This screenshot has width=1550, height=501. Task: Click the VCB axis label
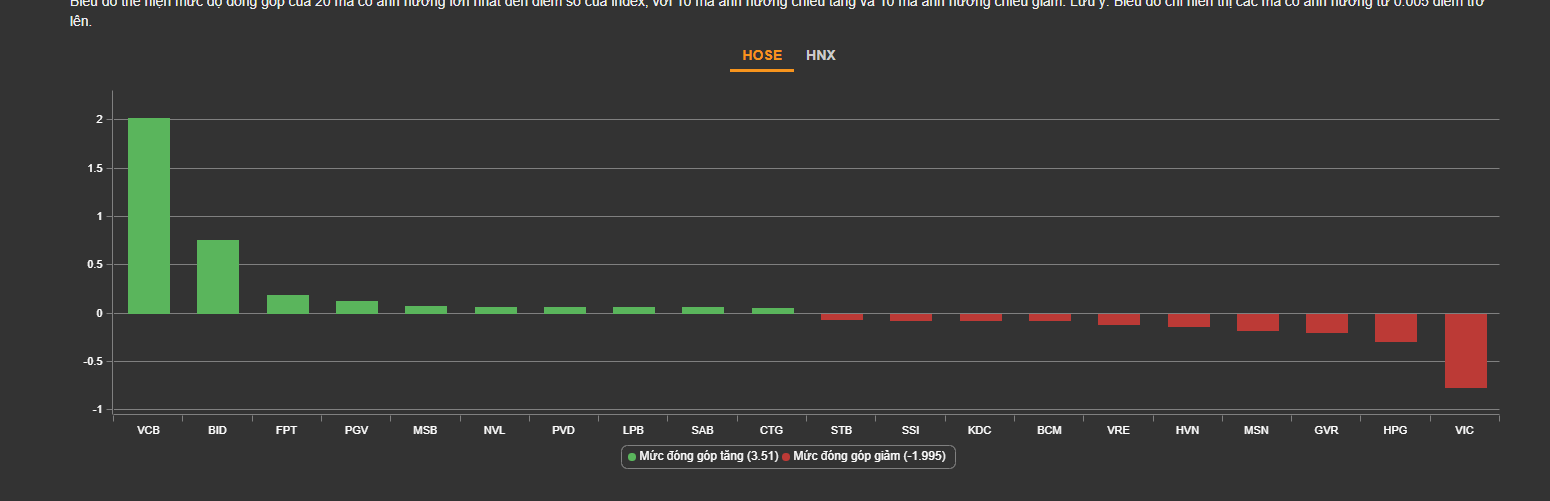(149, 430)
